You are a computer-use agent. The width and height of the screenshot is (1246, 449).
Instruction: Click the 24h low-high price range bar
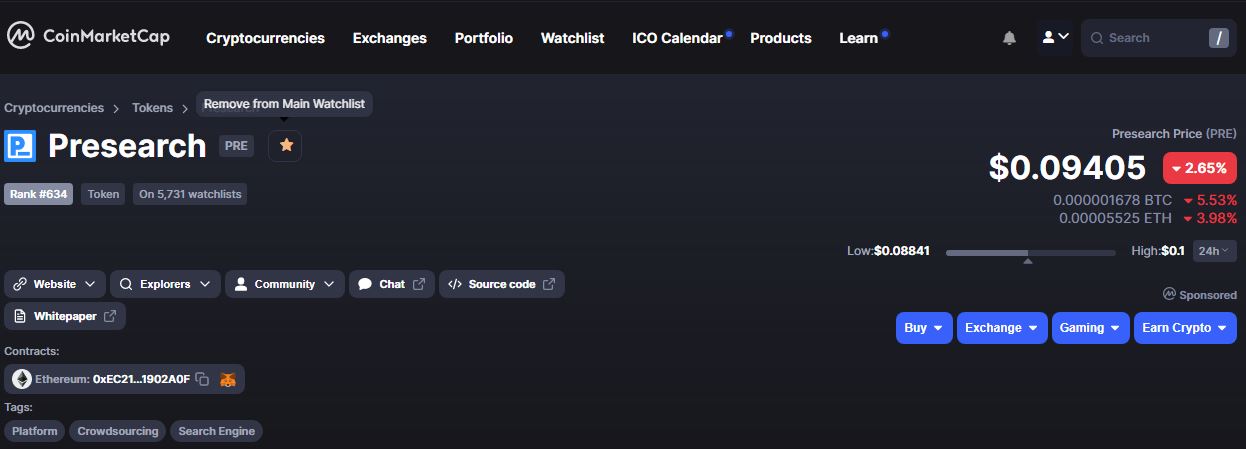tap(1030, 253)
